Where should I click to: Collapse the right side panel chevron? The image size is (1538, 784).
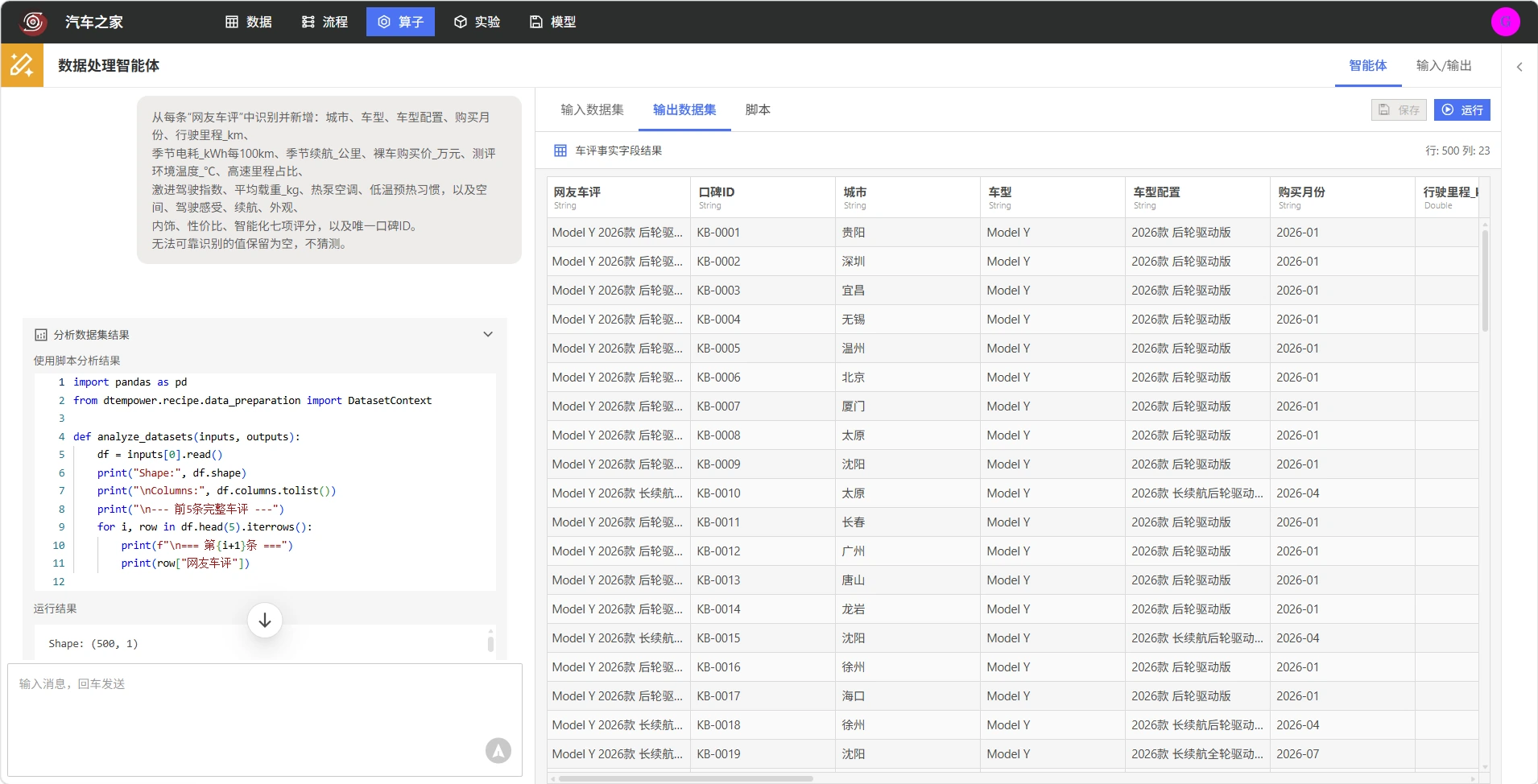(1519, 67)
